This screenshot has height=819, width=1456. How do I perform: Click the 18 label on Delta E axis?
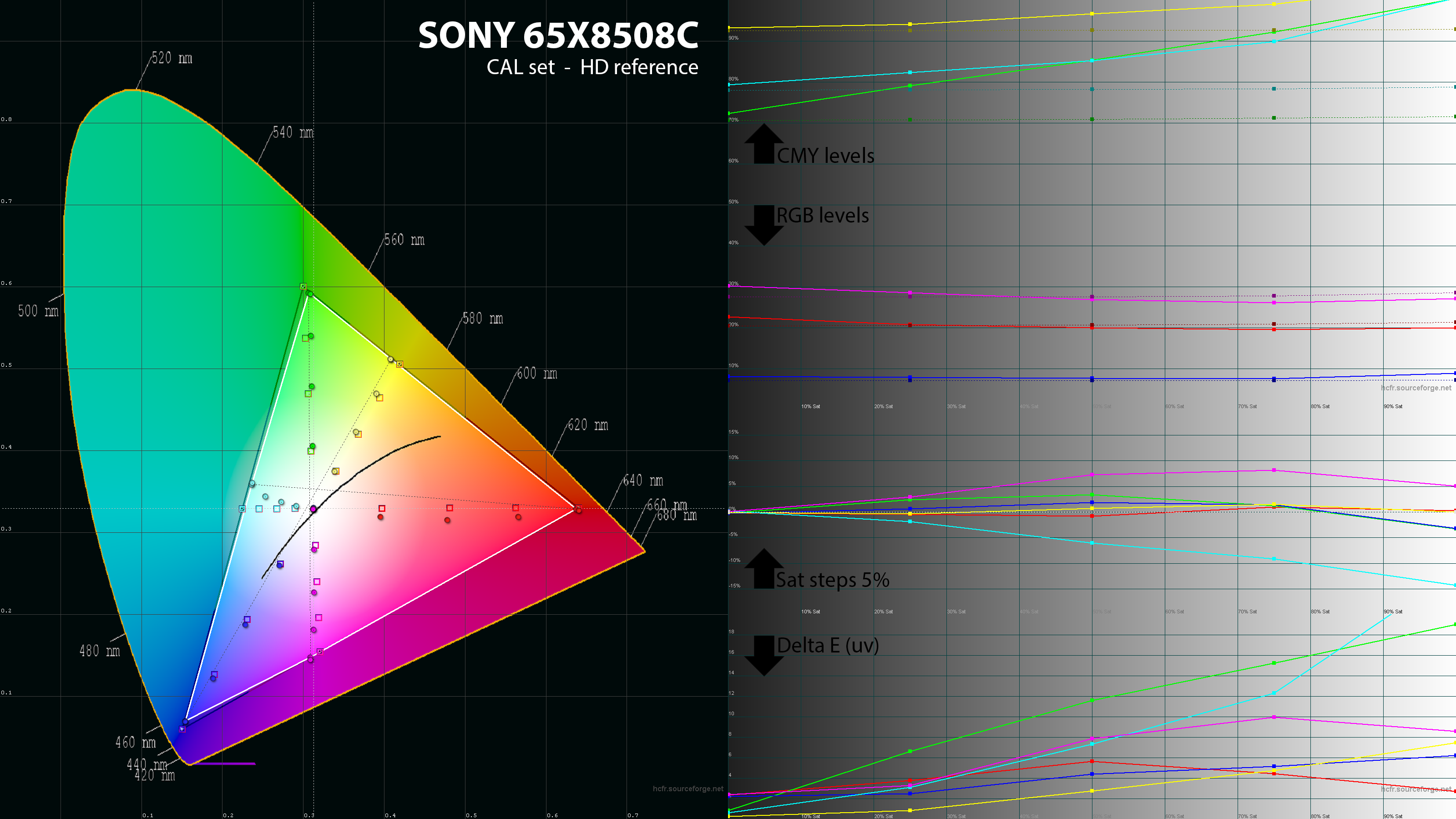tap(731, 632)
